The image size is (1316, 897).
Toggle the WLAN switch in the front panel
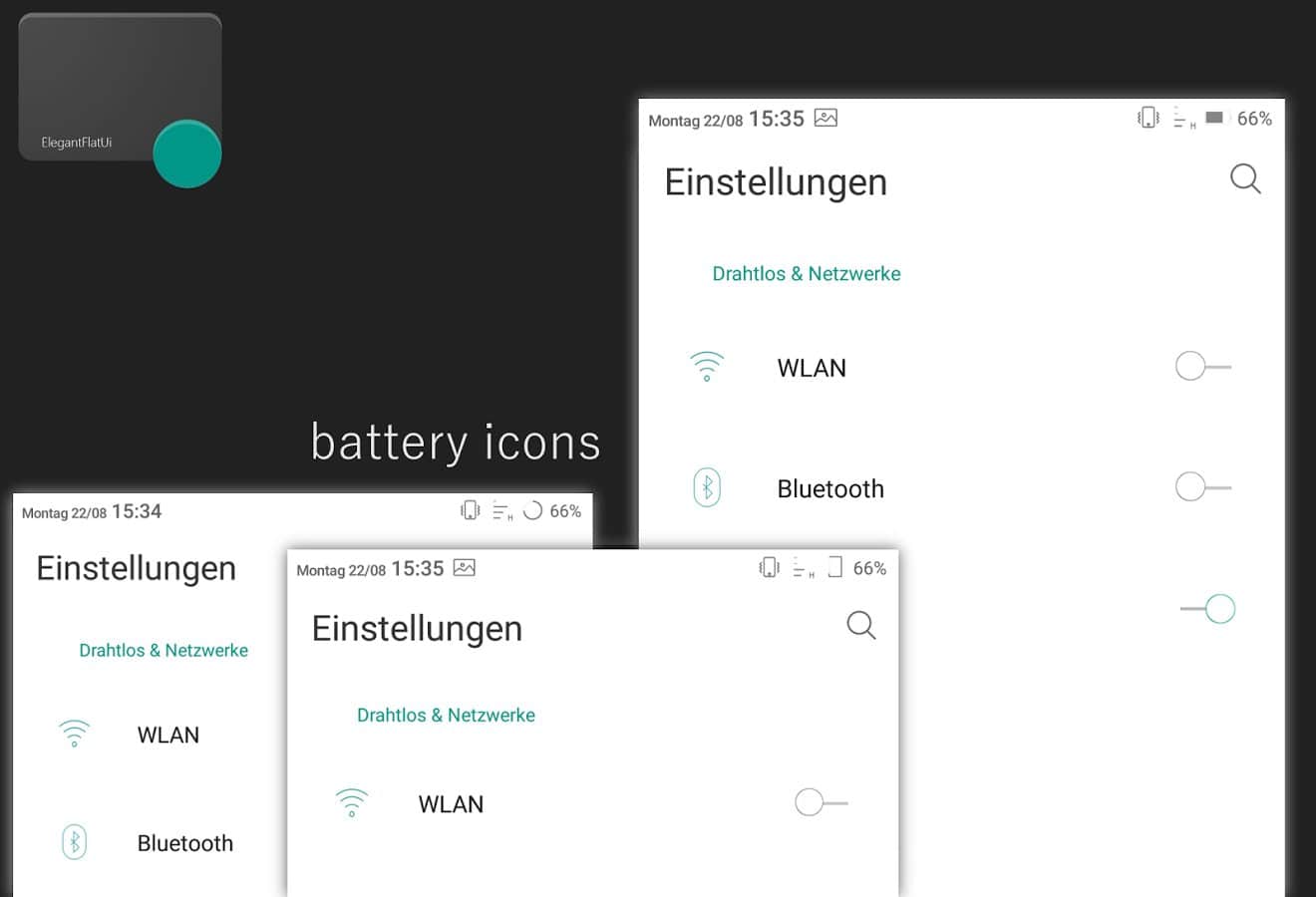pyautogui.click(x=822, y=802)
